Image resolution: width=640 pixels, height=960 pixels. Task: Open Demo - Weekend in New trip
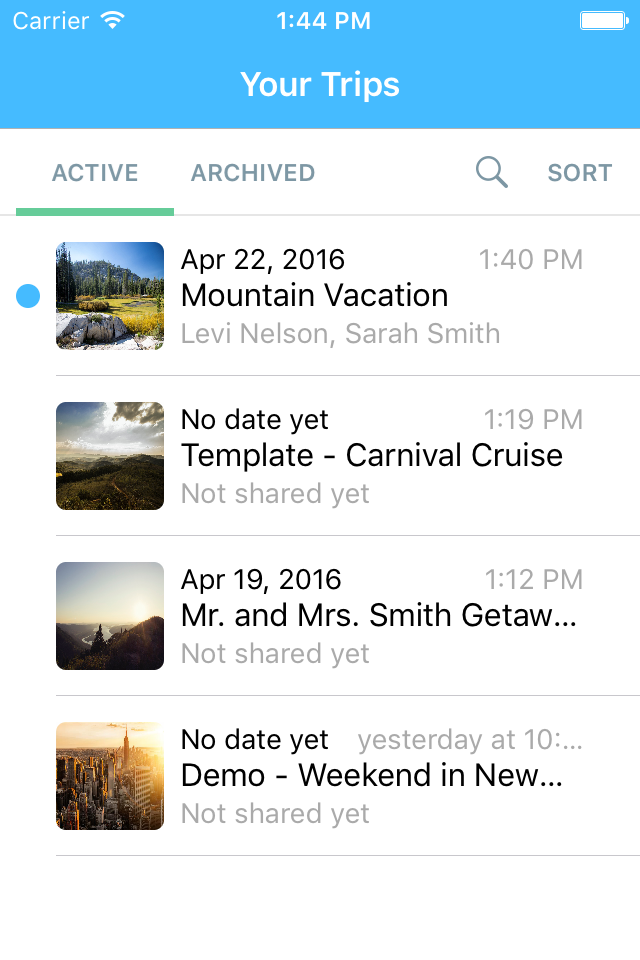(x=372, y=775)
